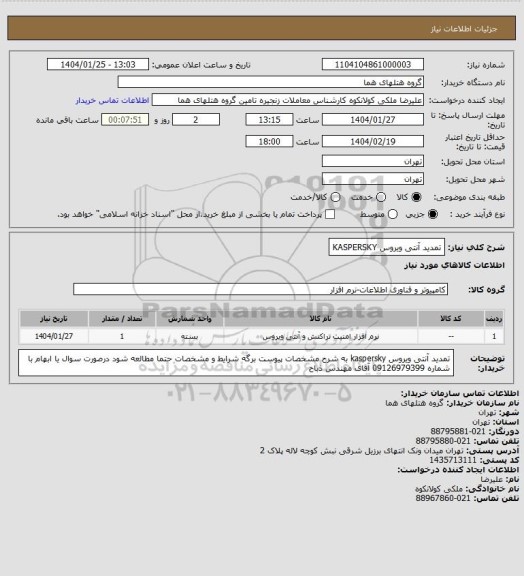Click the table cell 'نرم افزار امنیت تراکنش و آنتی ویروس'
The image size is (524, 576).
point(320,336)
